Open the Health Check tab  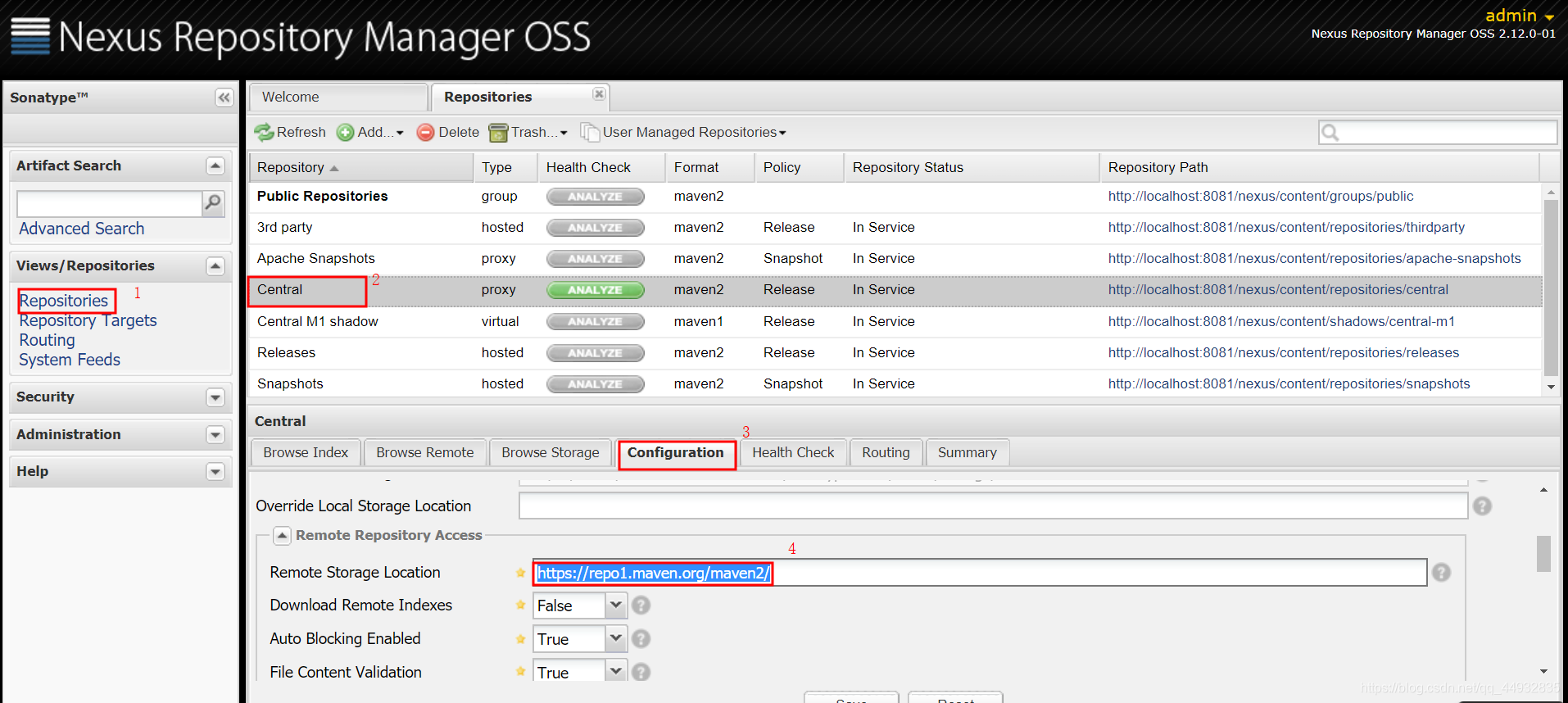[793, 452]
